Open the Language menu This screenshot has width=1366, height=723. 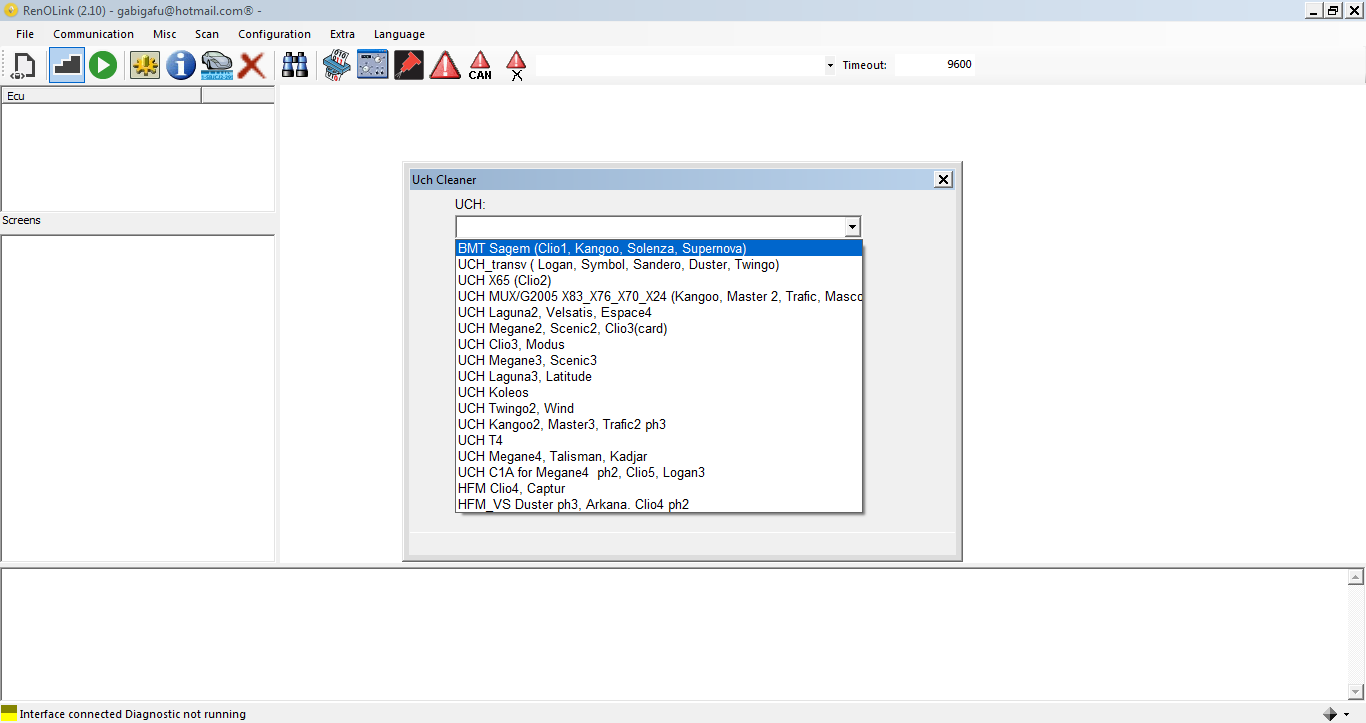pos(399,34)
